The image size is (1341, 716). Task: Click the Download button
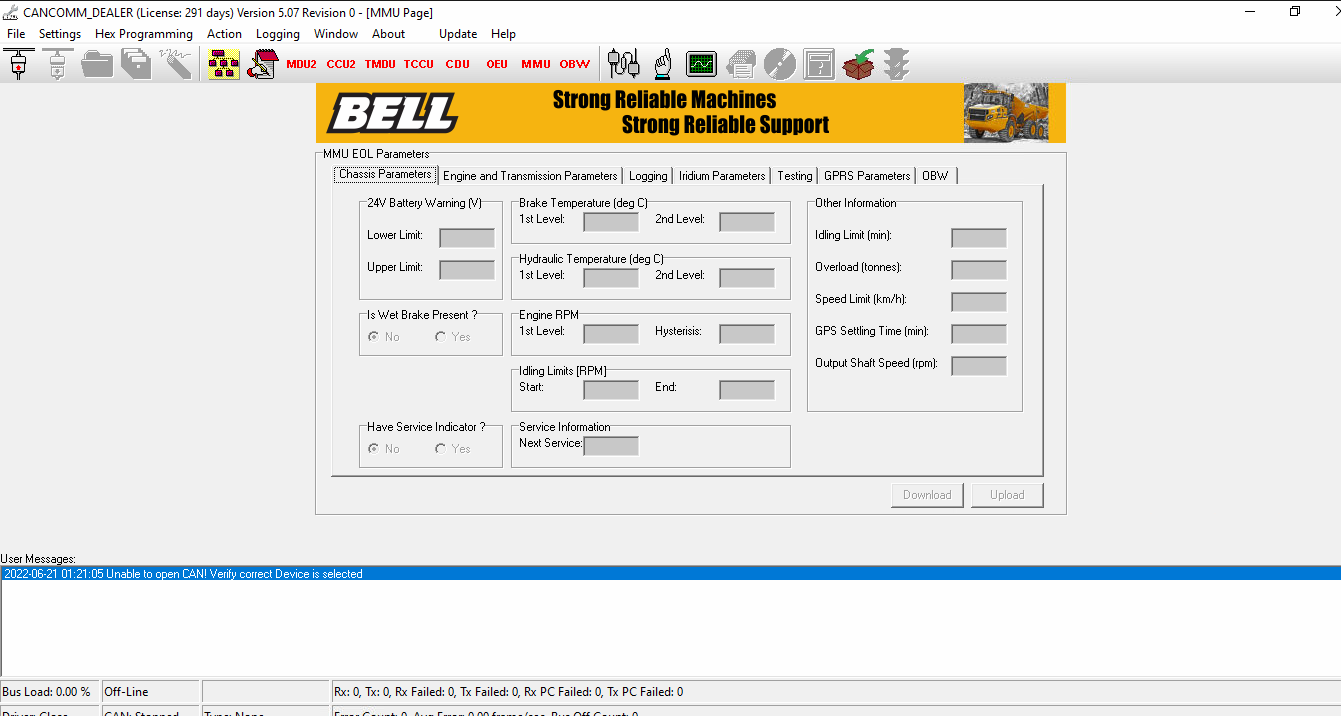click(927, 494)
